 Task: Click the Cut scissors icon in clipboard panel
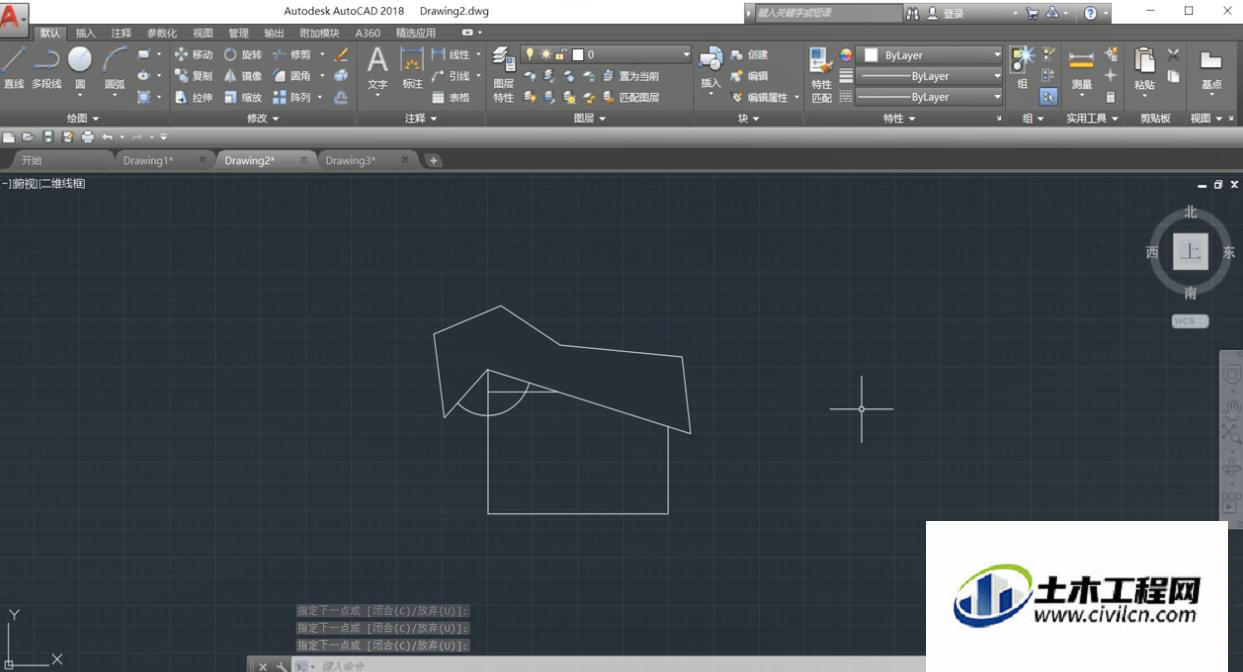point(1173,54)
